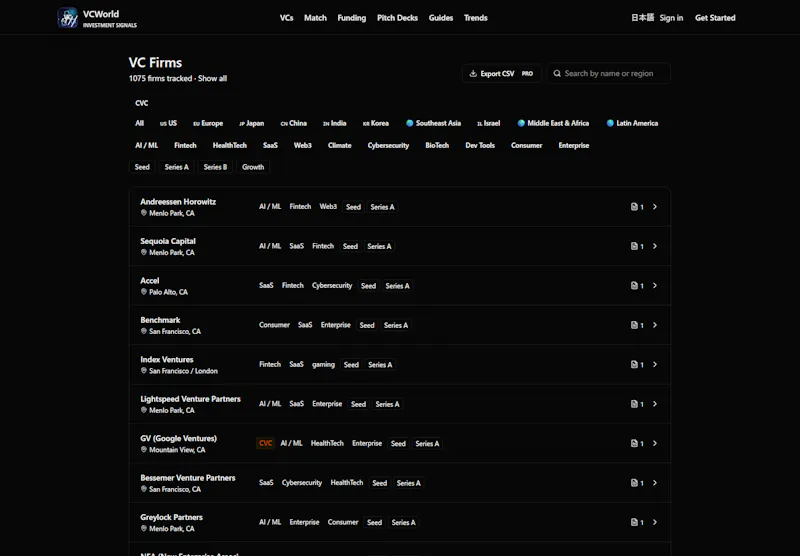Click Lightspeed Venture Partners document icon
Viewport: 800px width, 556px height.
(634, 404)
